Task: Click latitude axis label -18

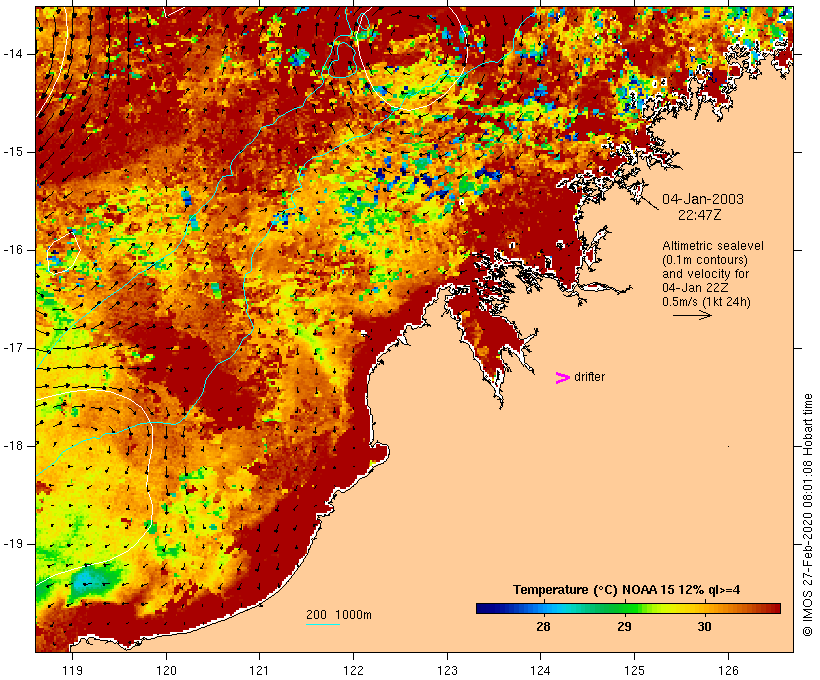Action: [x=13, y=446]
